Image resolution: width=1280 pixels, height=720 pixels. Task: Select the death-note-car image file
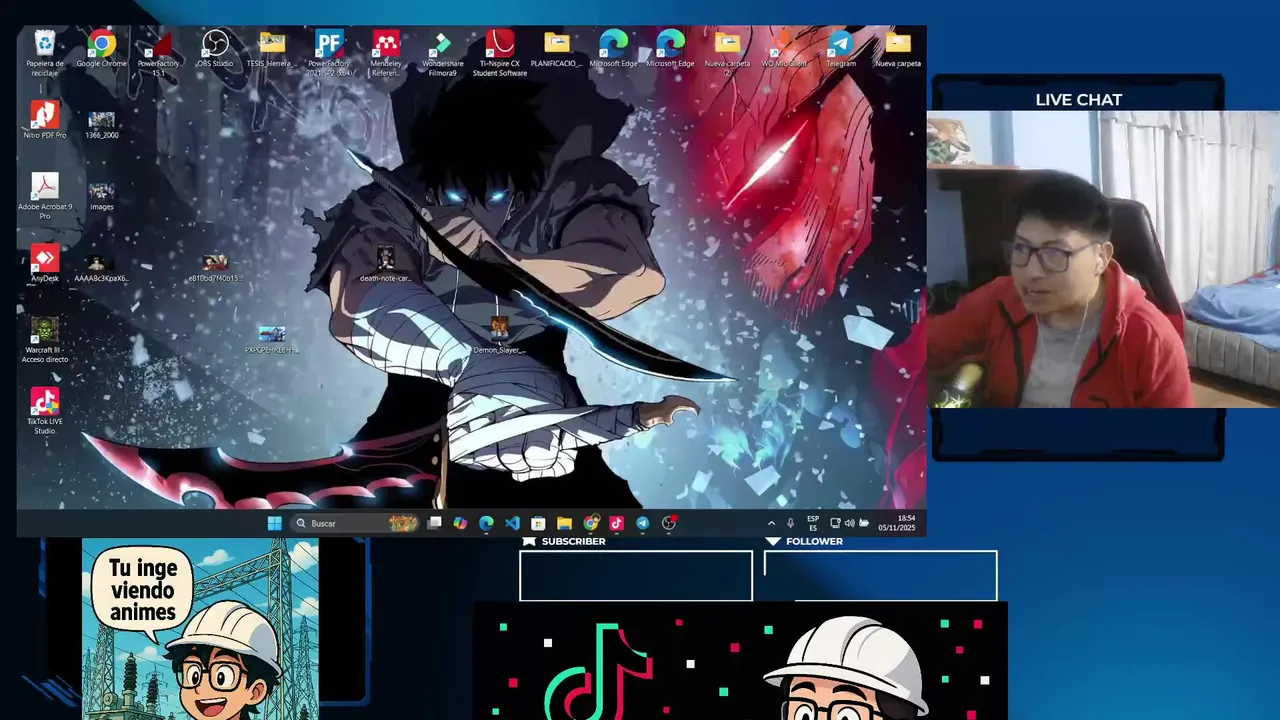point(385,265)
